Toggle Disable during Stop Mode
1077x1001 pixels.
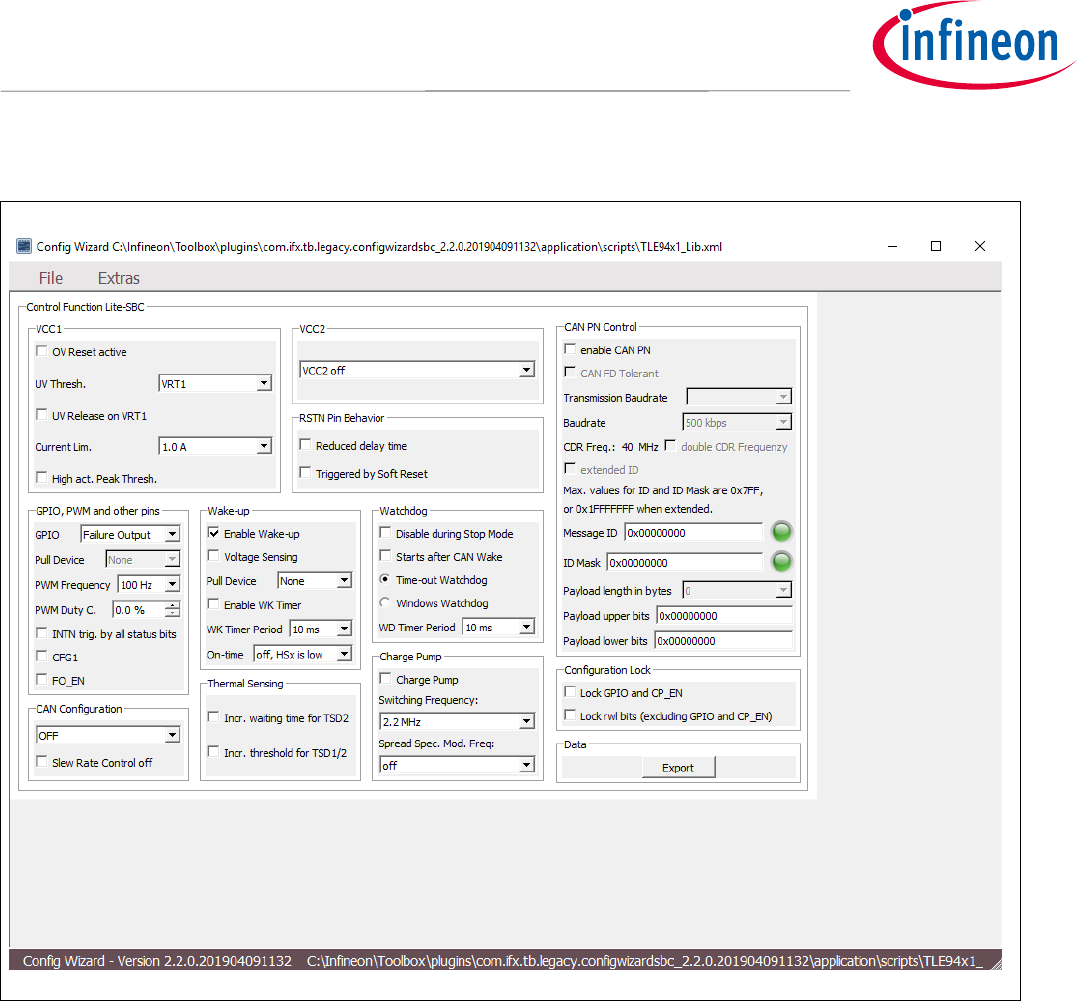click(385, 533)
